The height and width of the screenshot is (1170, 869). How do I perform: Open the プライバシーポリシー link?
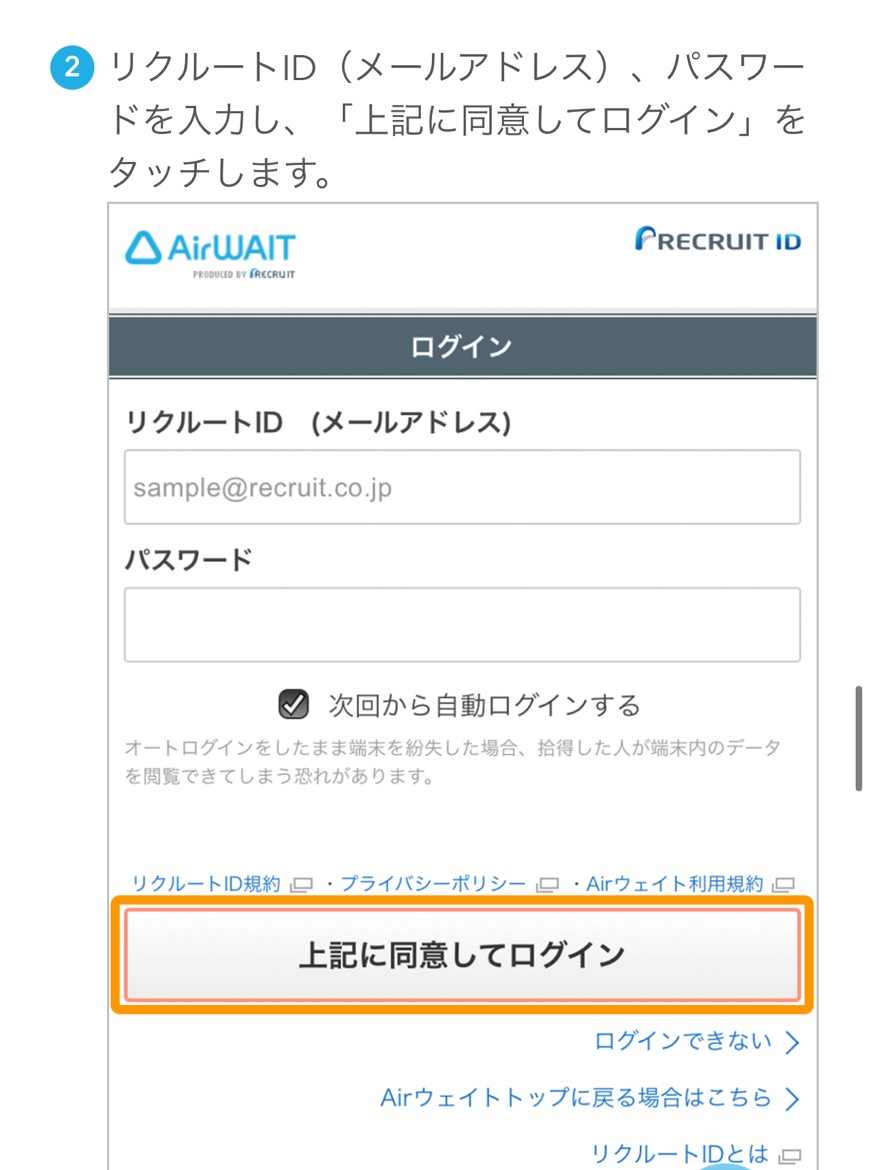432,884
